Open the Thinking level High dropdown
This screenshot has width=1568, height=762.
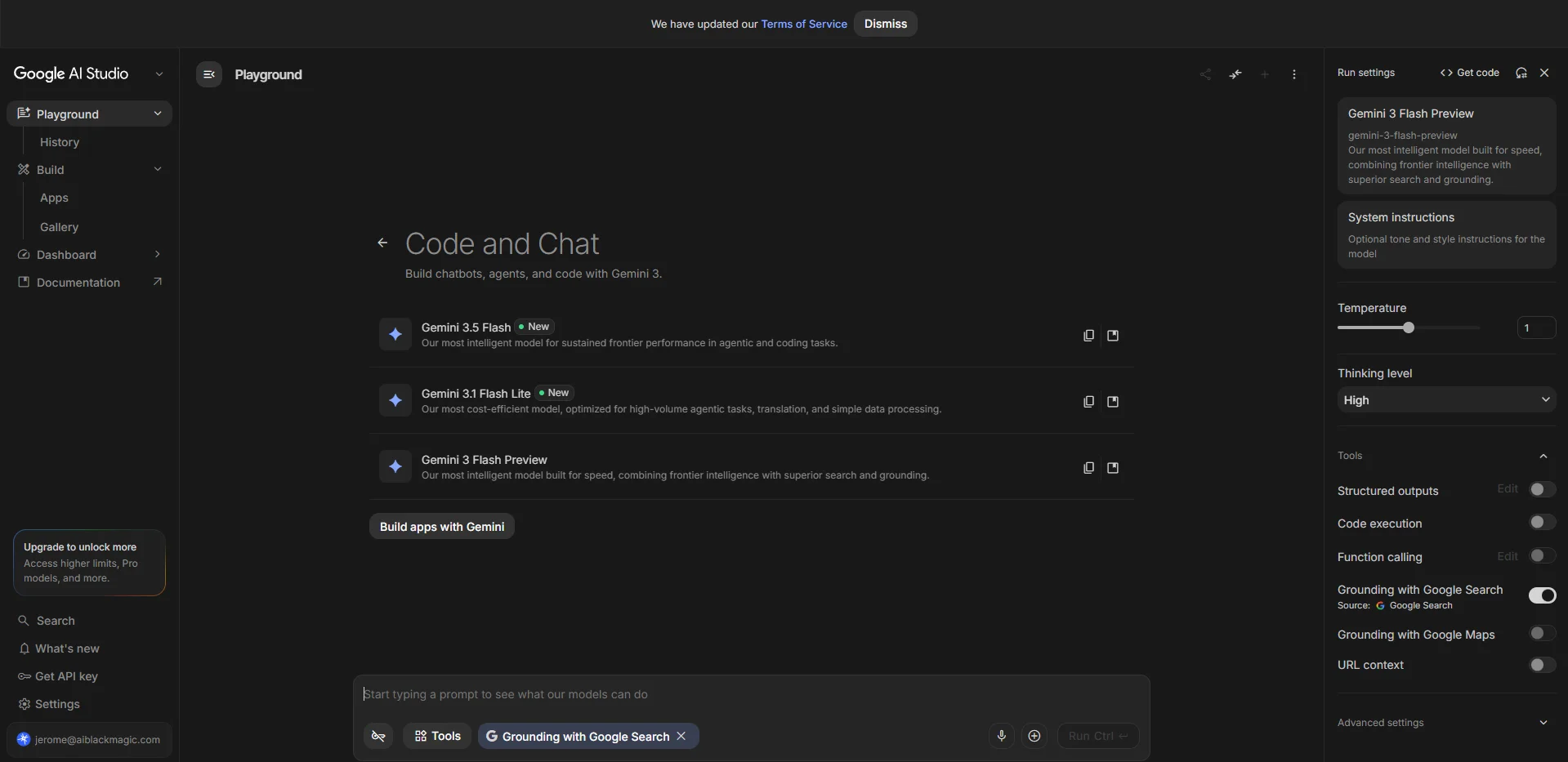click(x=1446, y=399)
